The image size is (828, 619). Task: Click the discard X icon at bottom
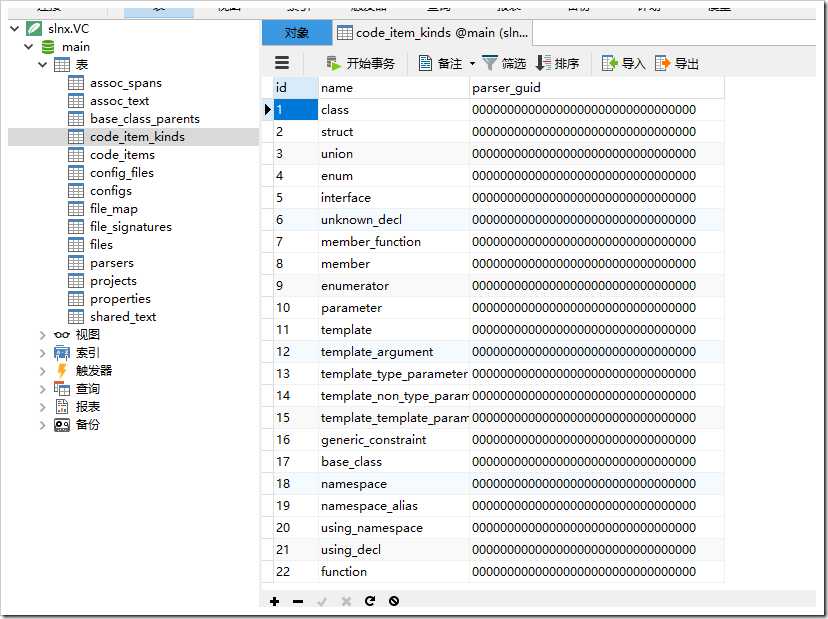pyautogui.click(x=346, y=601)
